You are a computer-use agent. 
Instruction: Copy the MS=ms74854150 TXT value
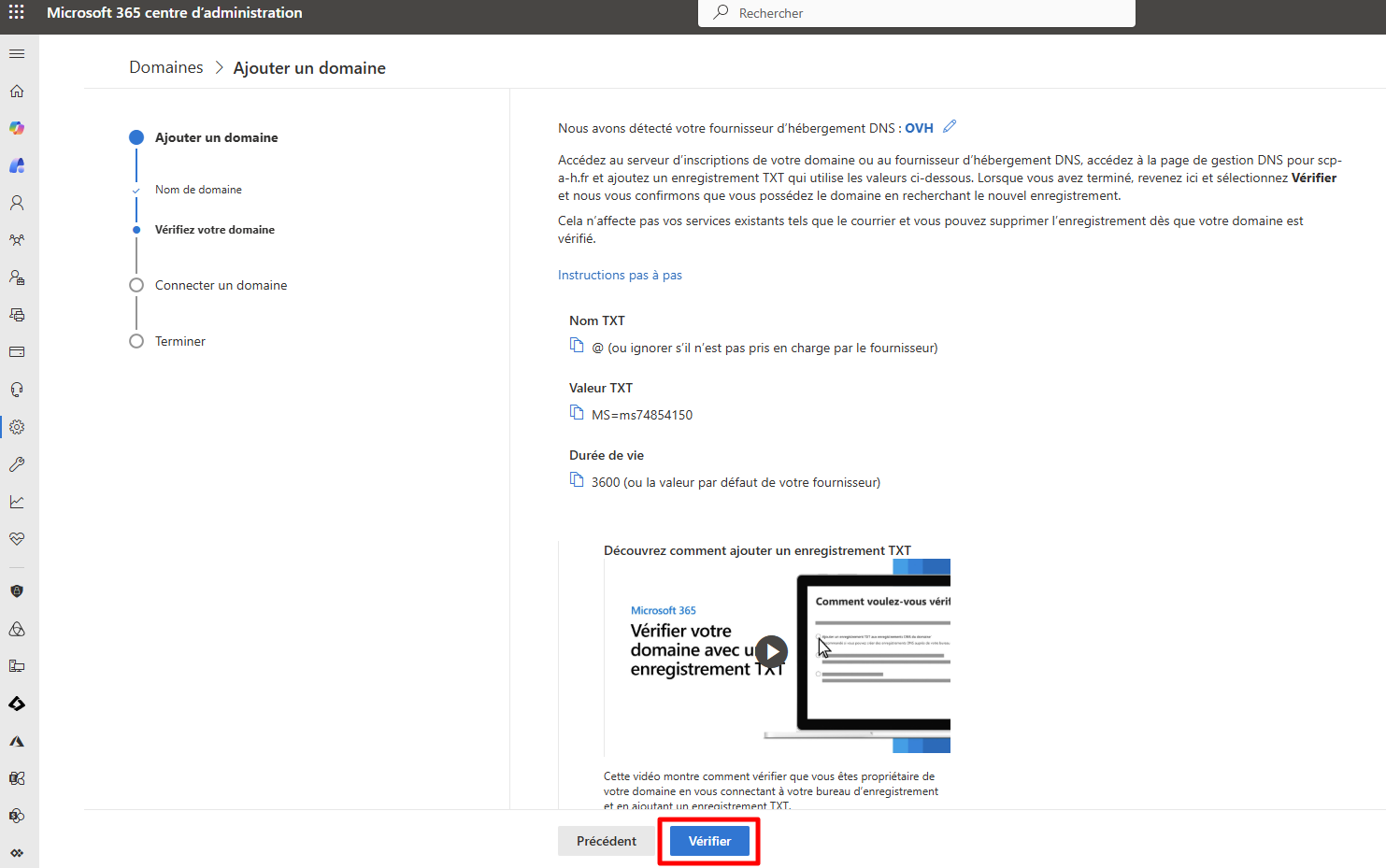tap(577, 413)
